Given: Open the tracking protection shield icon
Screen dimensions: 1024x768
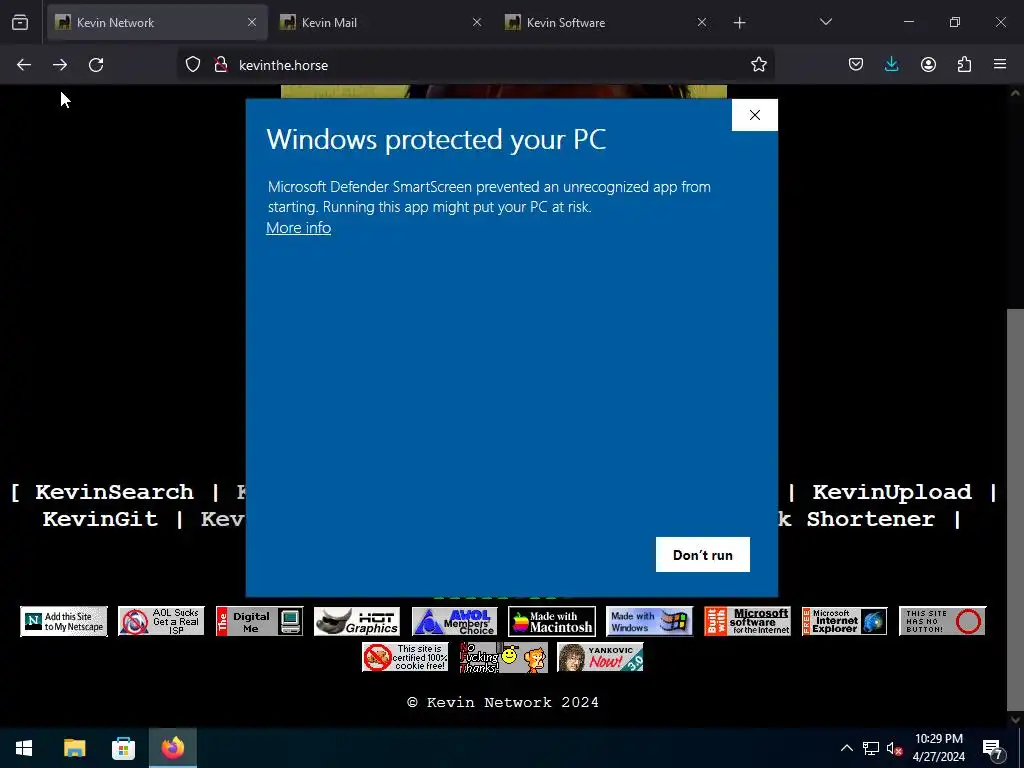Looking at the screenshot, I should [193, 65].
